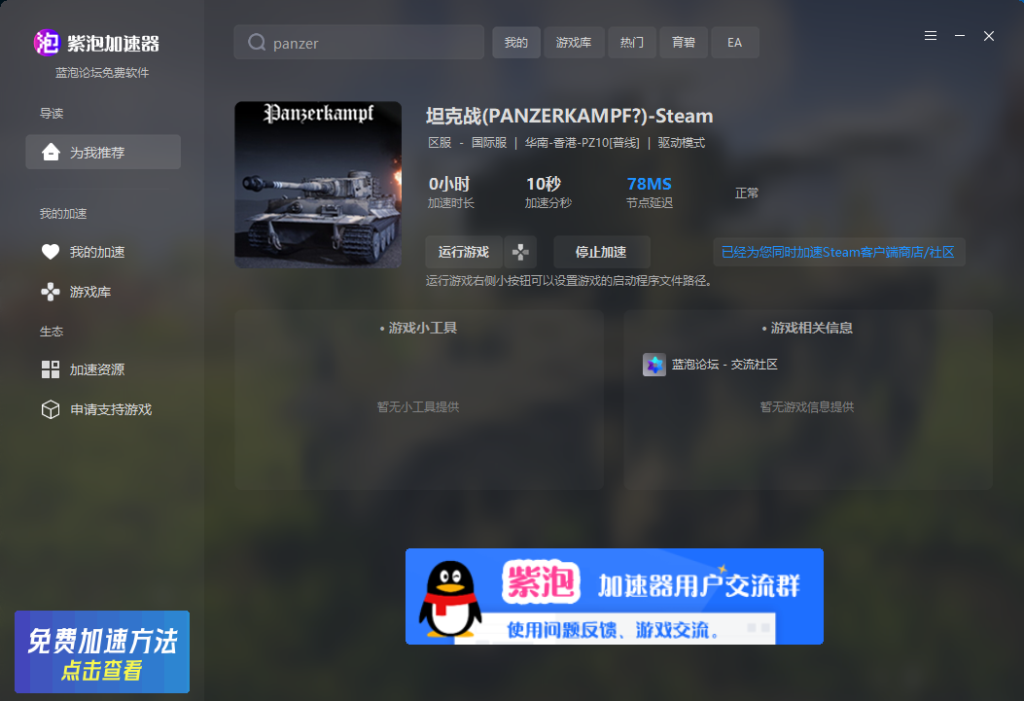Image resolution: width=1024 pixels, height=701 pixels.
Task: Open the 蓝泡论坛 - 交流社区 link
Action: click(724, 365)
